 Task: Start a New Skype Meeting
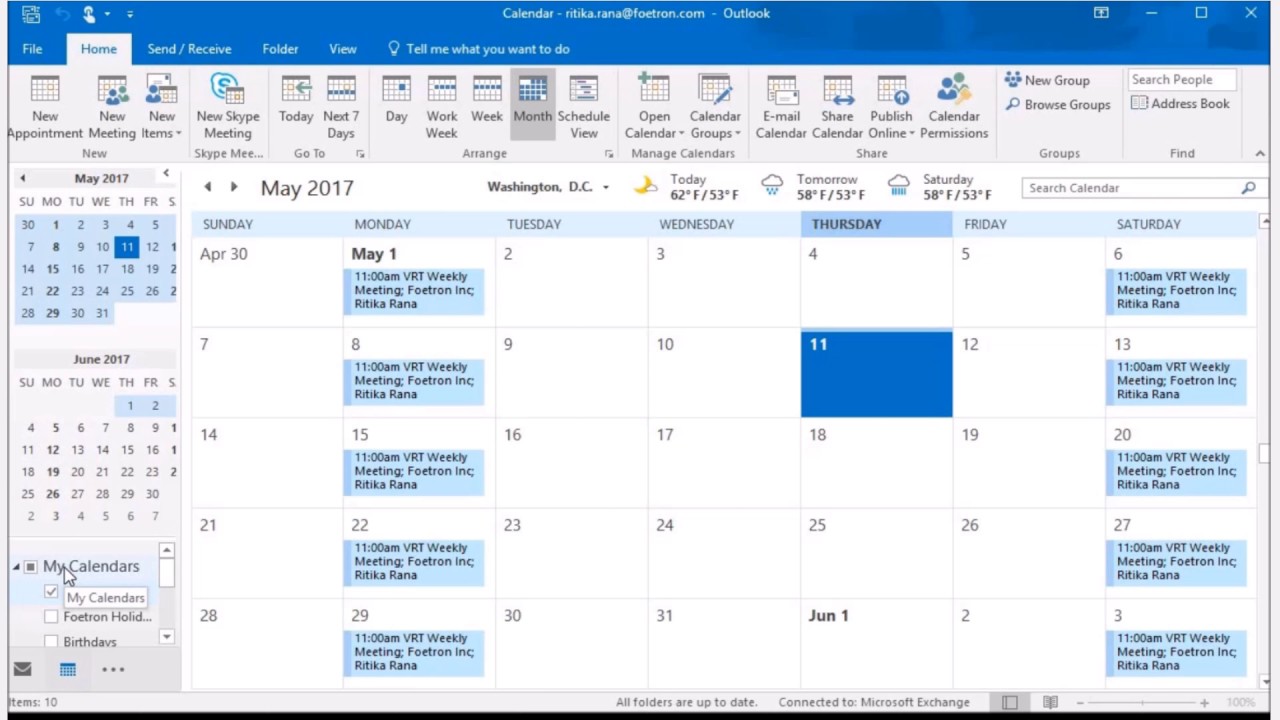coord(227,107)
